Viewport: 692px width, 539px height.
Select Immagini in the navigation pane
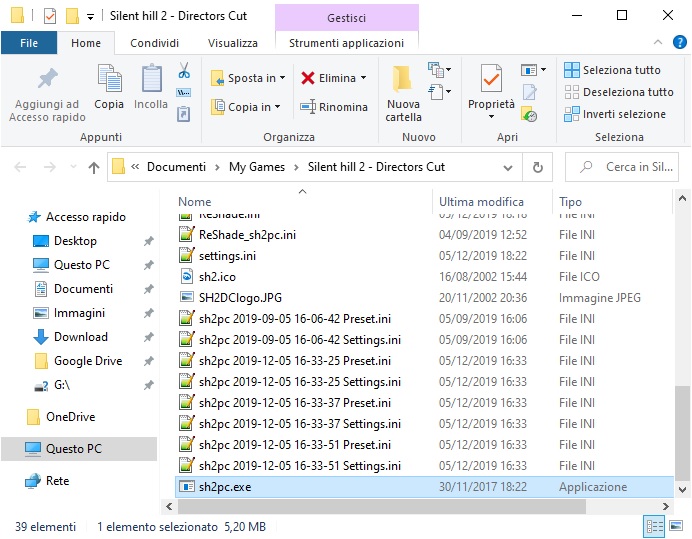(x=79, y=313)
